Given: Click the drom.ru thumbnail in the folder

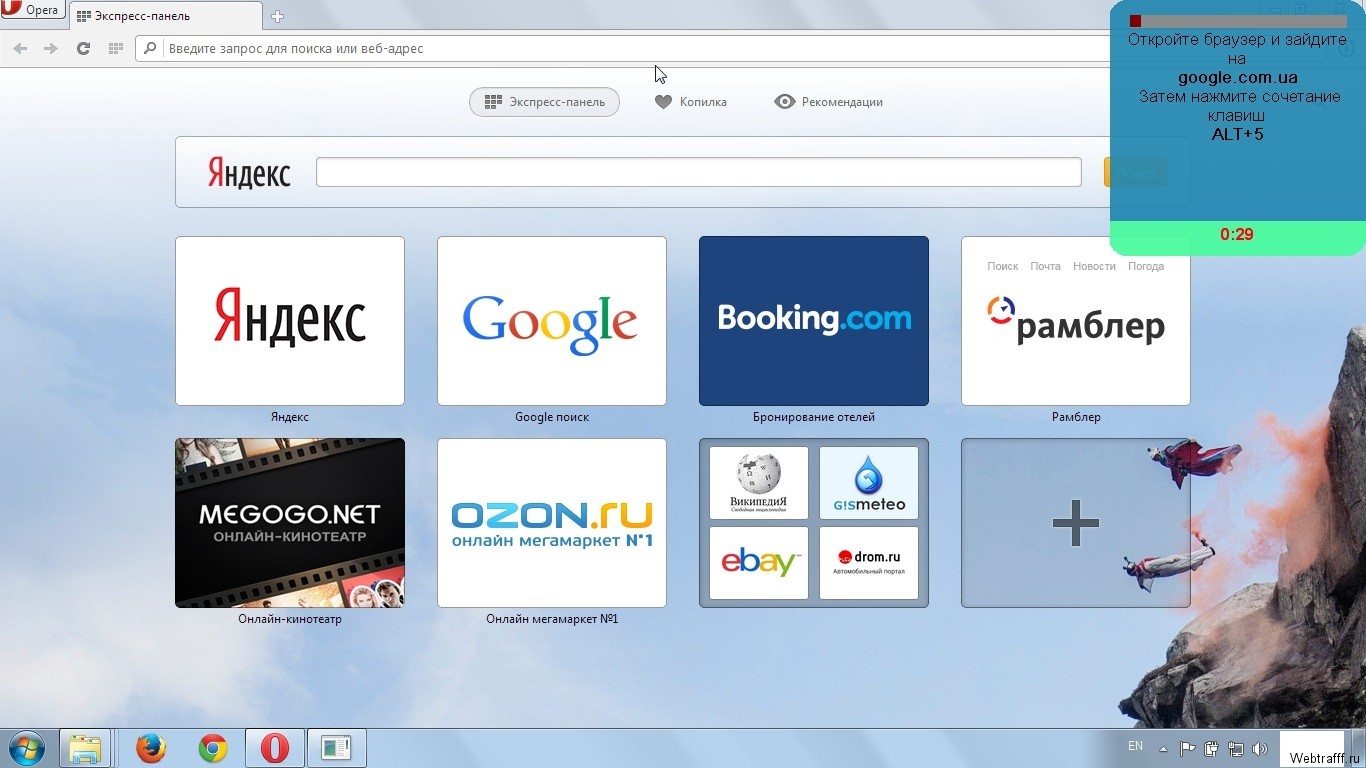Looking at the screenshot, I should pyautogui.click(x=869, y=563).
